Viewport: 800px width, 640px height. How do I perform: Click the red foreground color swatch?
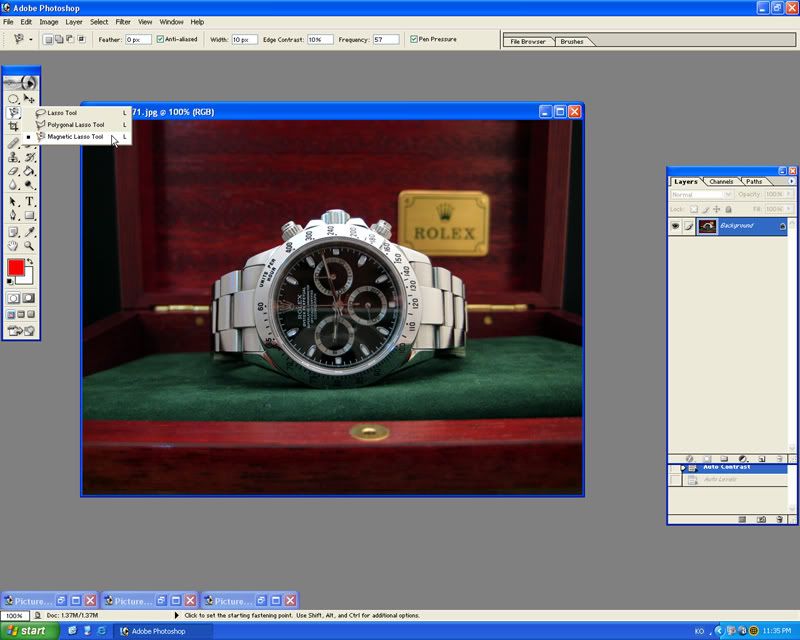(x=15, y=267)
